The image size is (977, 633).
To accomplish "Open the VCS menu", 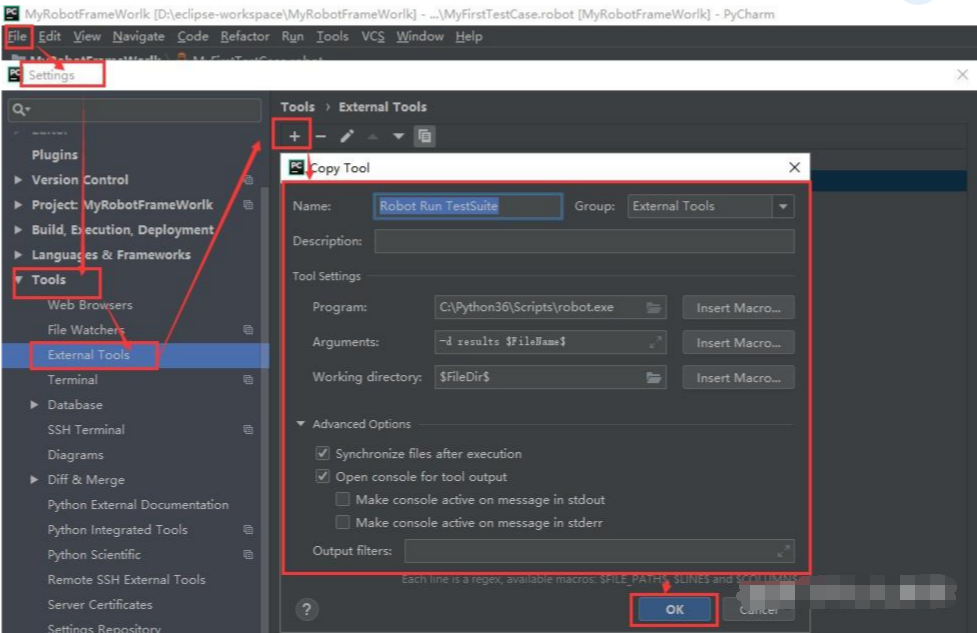I will coord(372,36).
